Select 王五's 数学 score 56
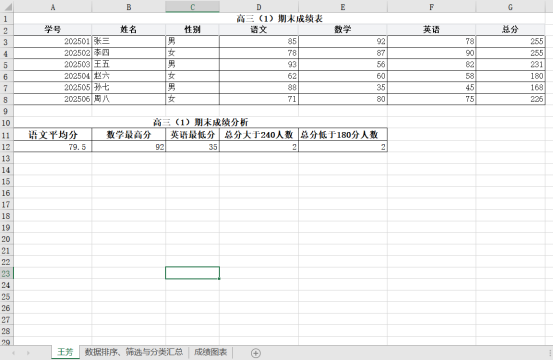The height and width of the screenshot is (360, 553). [343, 64]
